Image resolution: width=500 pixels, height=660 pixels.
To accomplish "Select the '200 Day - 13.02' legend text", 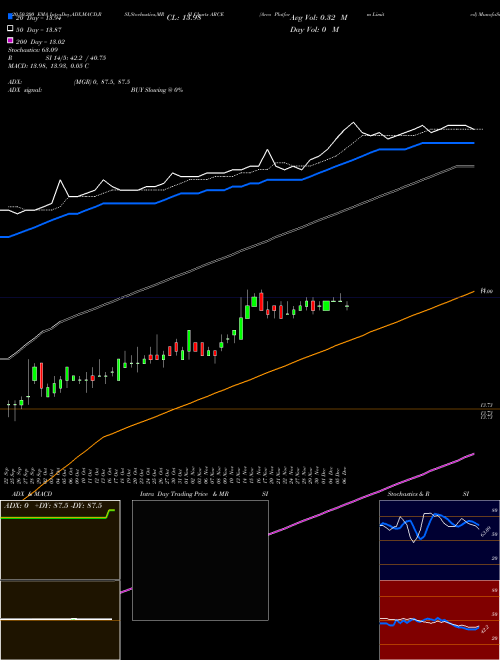I will click(x=40, y=42).
